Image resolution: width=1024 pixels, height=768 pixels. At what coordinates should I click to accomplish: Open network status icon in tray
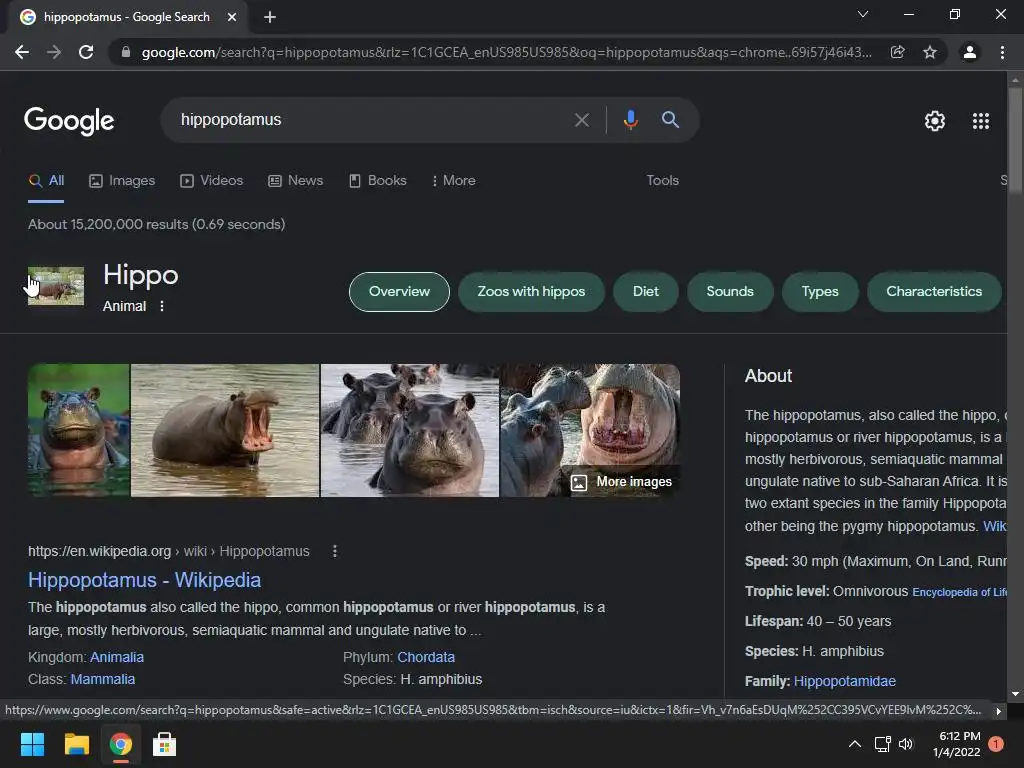882,744
